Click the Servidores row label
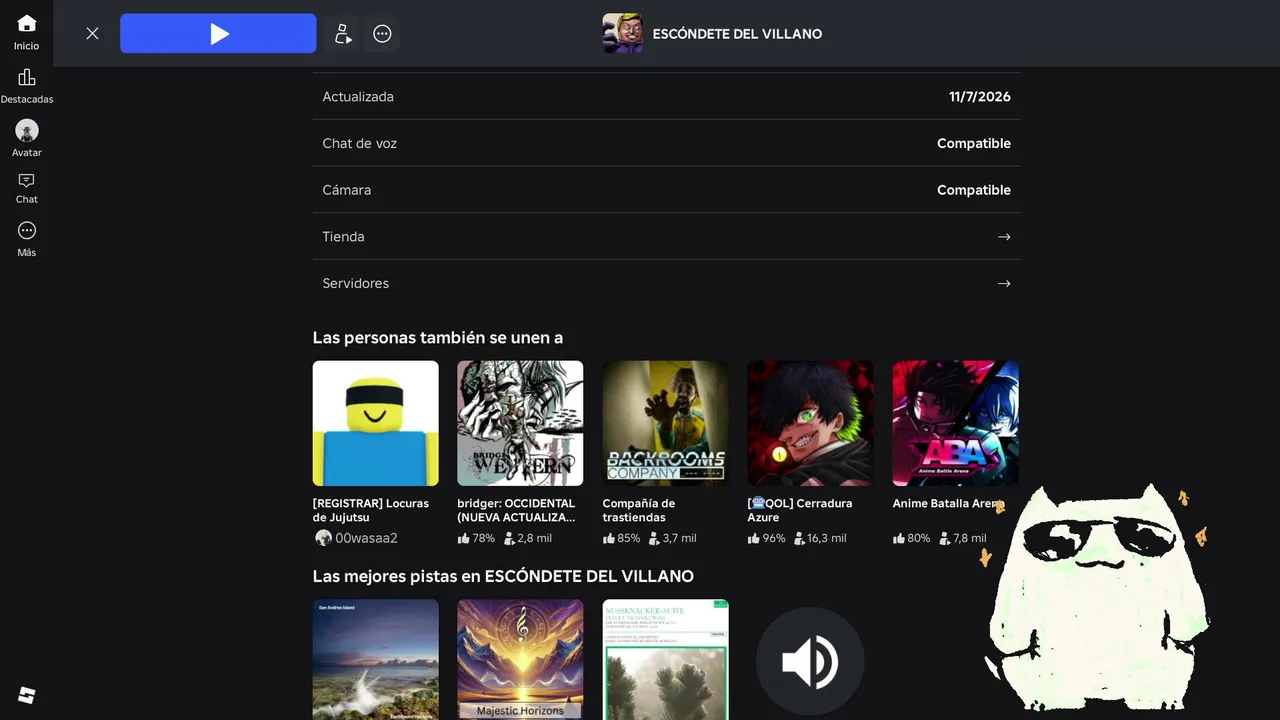The height and width of the screenshot is (720, 1280). 355,284
